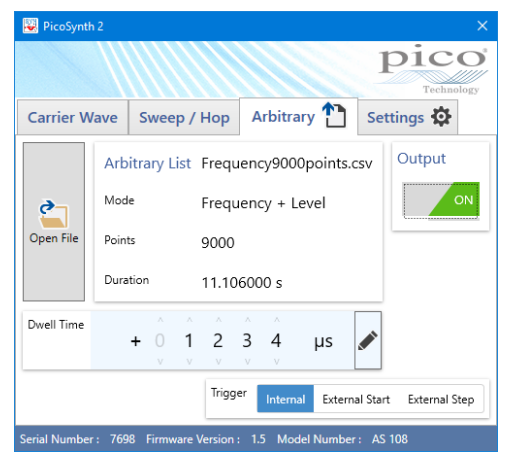
Task: Close the PicoSynth 2 window
Action: [482, 26]
